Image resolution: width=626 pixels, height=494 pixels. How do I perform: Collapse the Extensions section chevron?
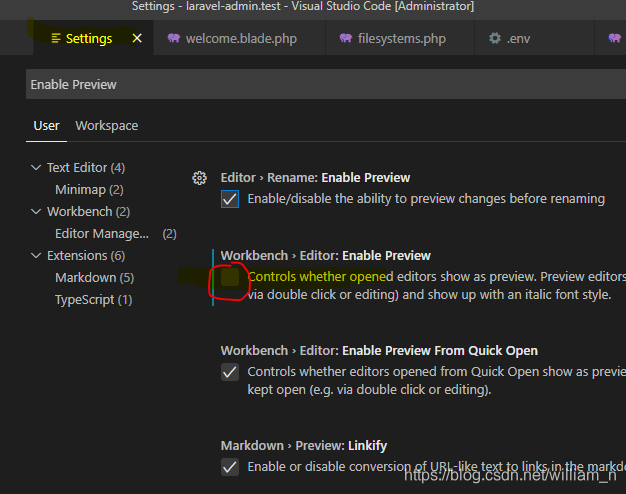coord(36,256)
